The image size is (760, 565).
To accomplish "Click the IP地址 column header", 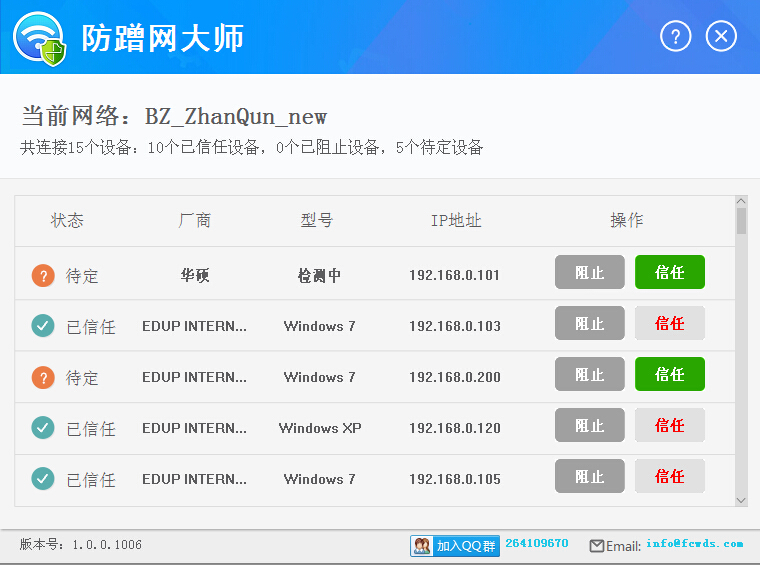I will (x=456, y=221).
